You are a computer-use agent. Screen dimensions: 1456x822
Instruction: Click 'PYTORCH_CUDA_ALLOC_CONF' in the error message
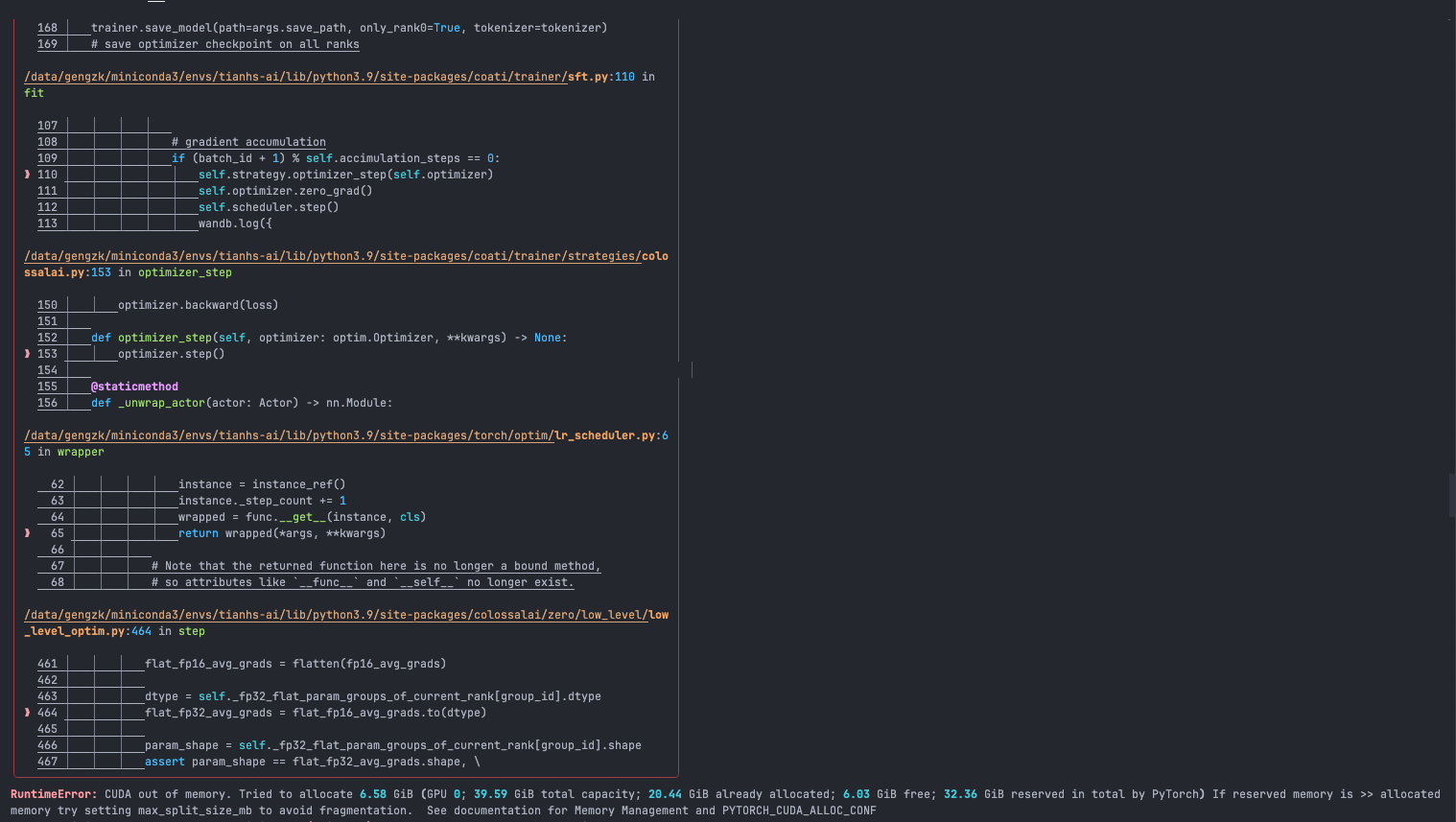click(x=799, y=810)
